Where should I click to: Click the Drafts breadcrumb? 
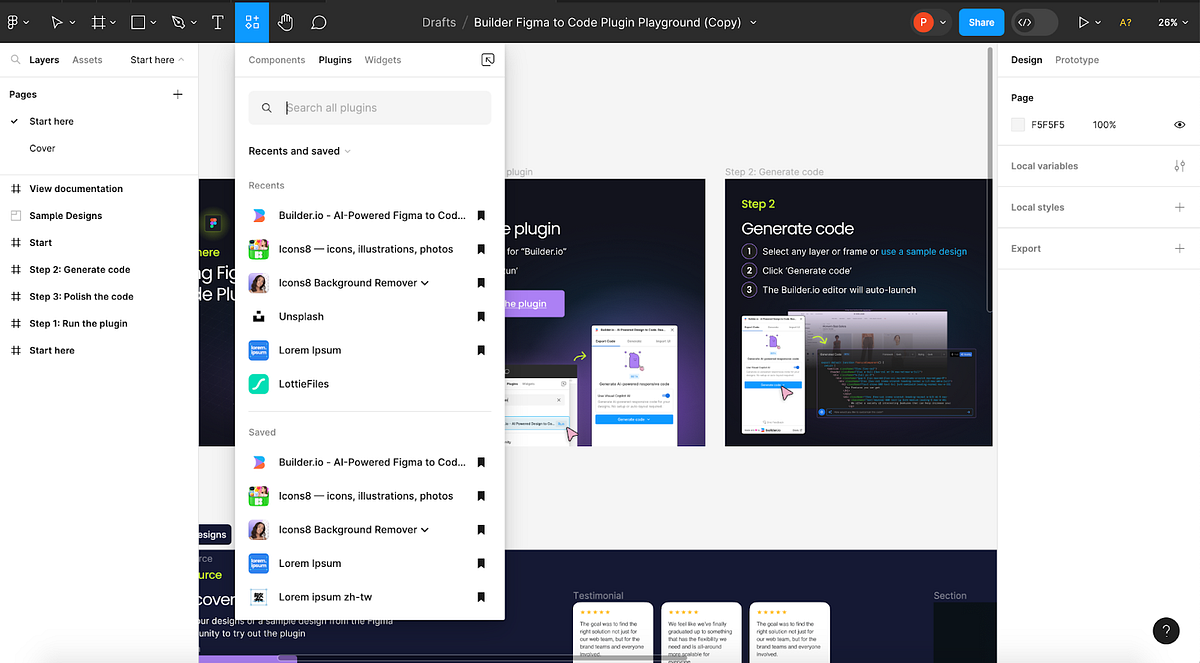[x=439, y=22]
